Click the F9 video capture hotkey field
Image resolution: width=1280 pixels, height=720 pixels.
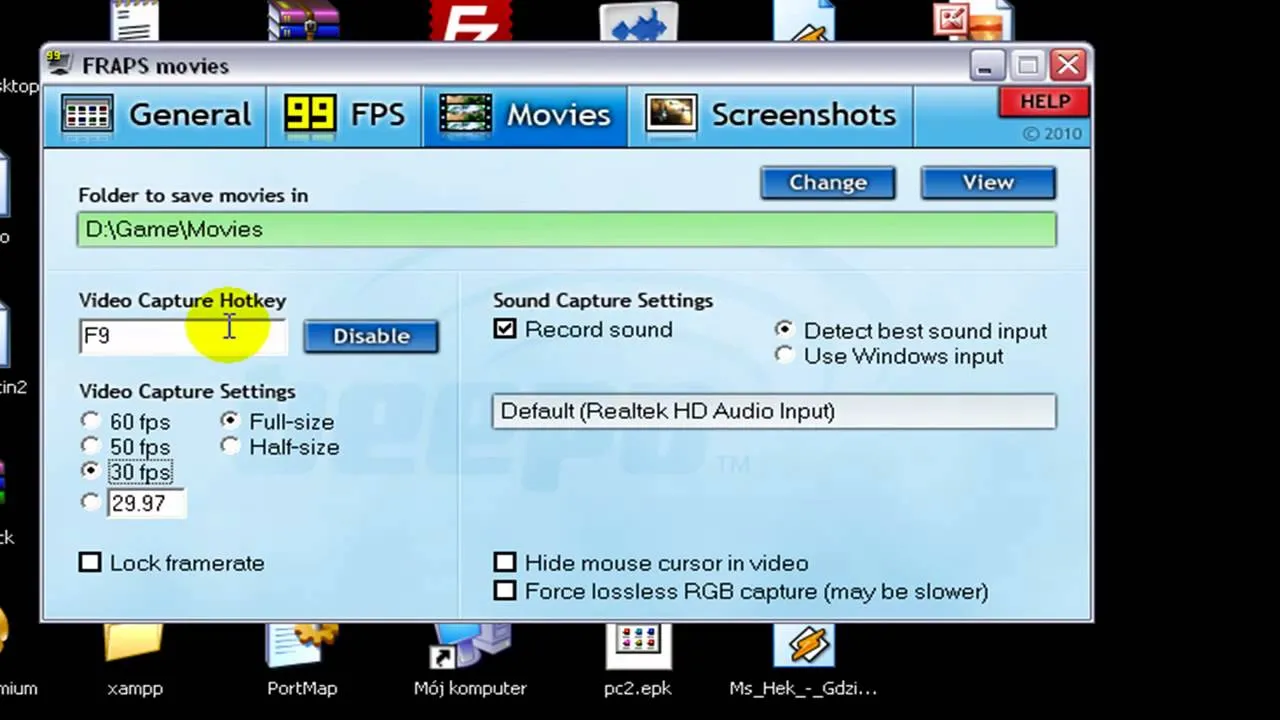[182, 336]
